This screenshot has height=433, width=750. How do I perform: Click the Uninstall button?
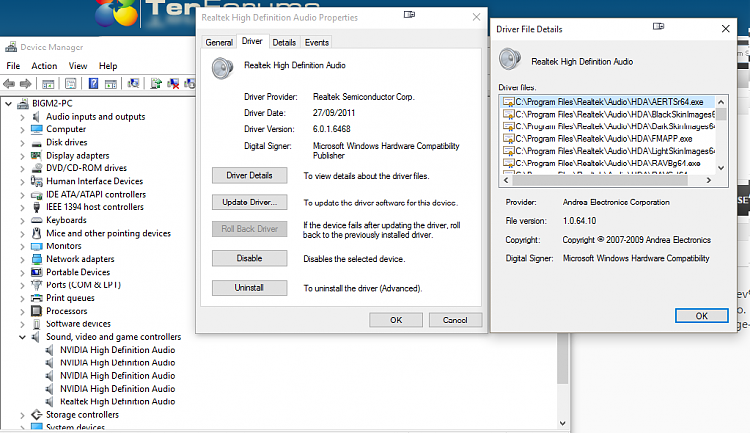tap(249, 288)
